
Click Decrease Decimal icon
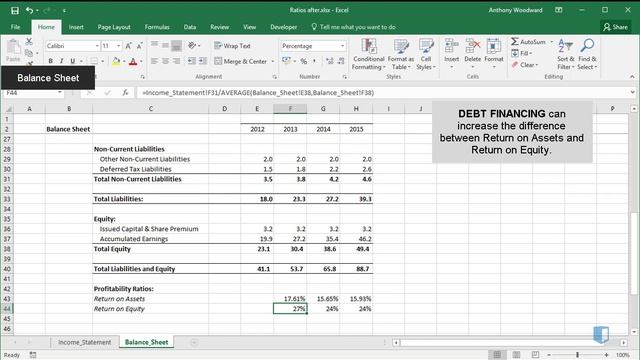[x=341, y=61]
